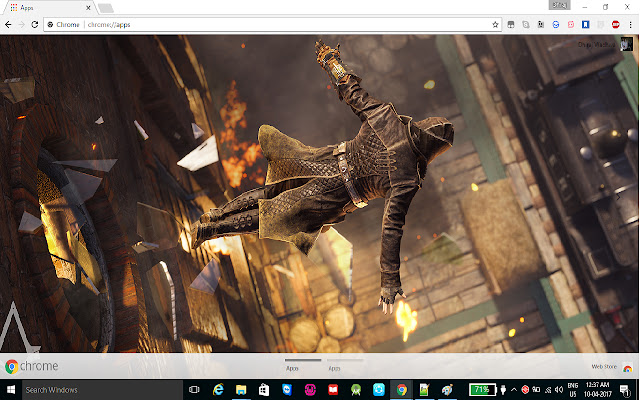The height and width of the screenshot is (400, 640).
Task: Open the Chrome three-dot menu
Action: click(631, 25)
